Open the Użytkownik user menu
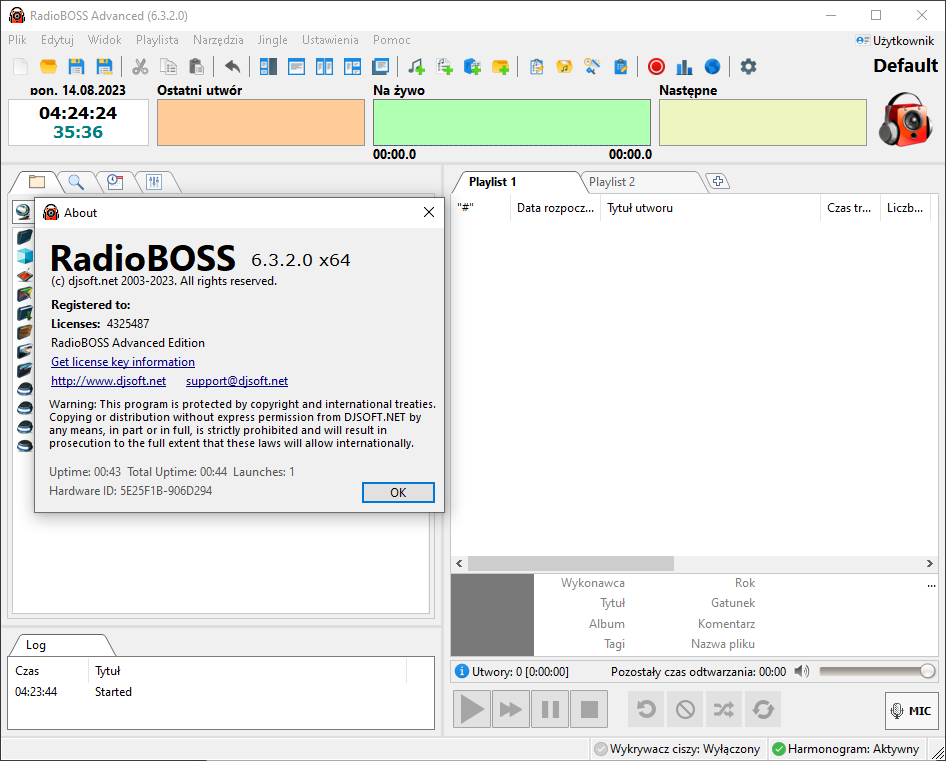The image size is (946, 761). coord(895,40)
